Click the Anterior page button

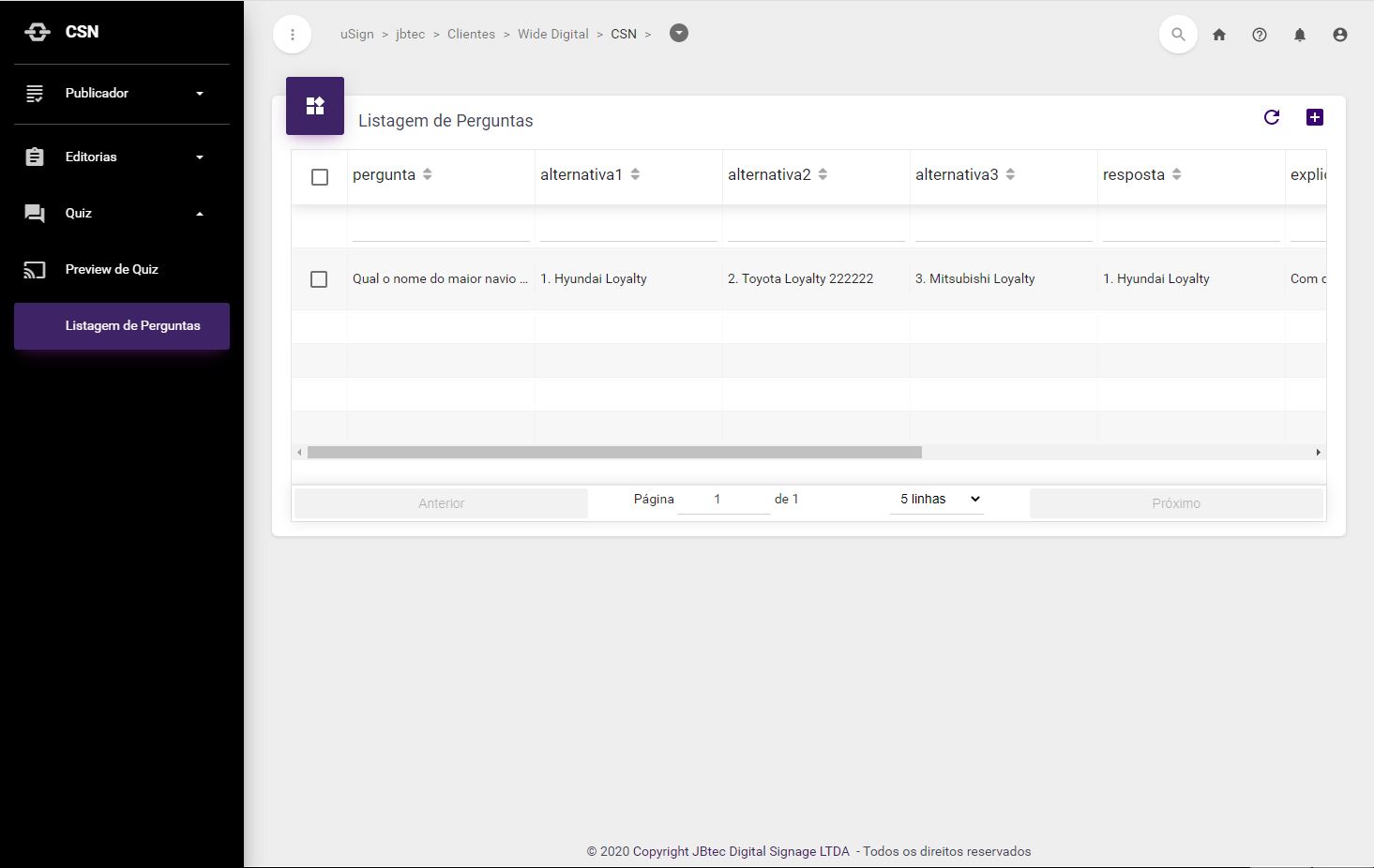click(x=441, y=503)
